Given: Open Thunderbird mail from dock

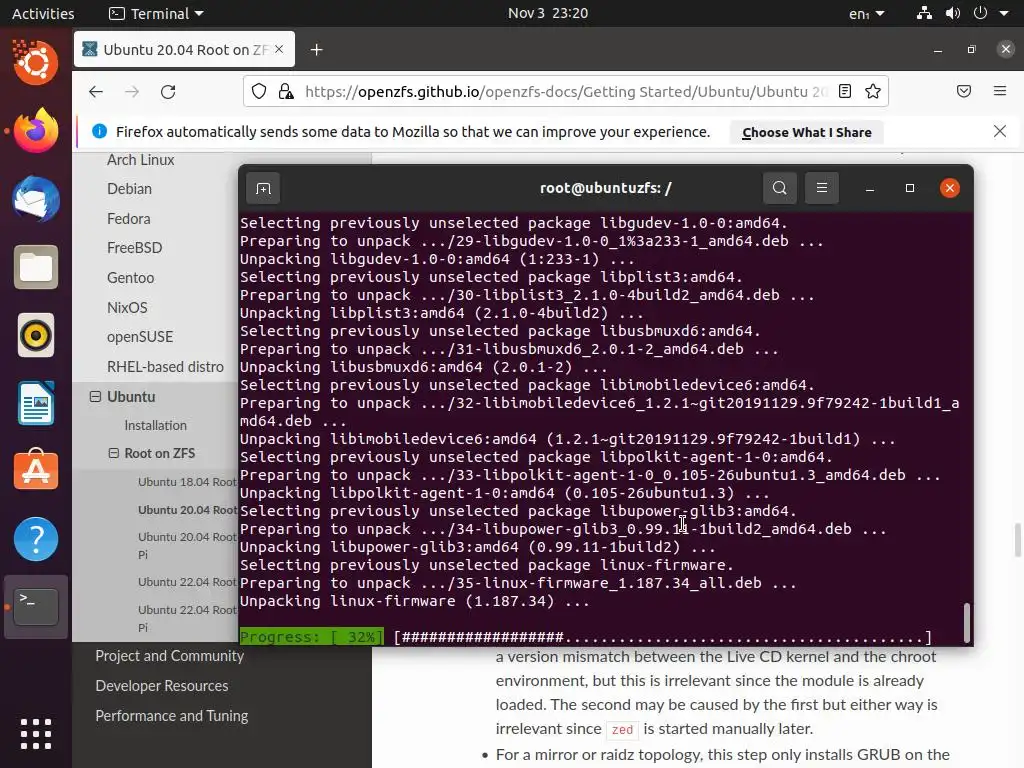Looking at the screenshot, I should click(36, 199).
